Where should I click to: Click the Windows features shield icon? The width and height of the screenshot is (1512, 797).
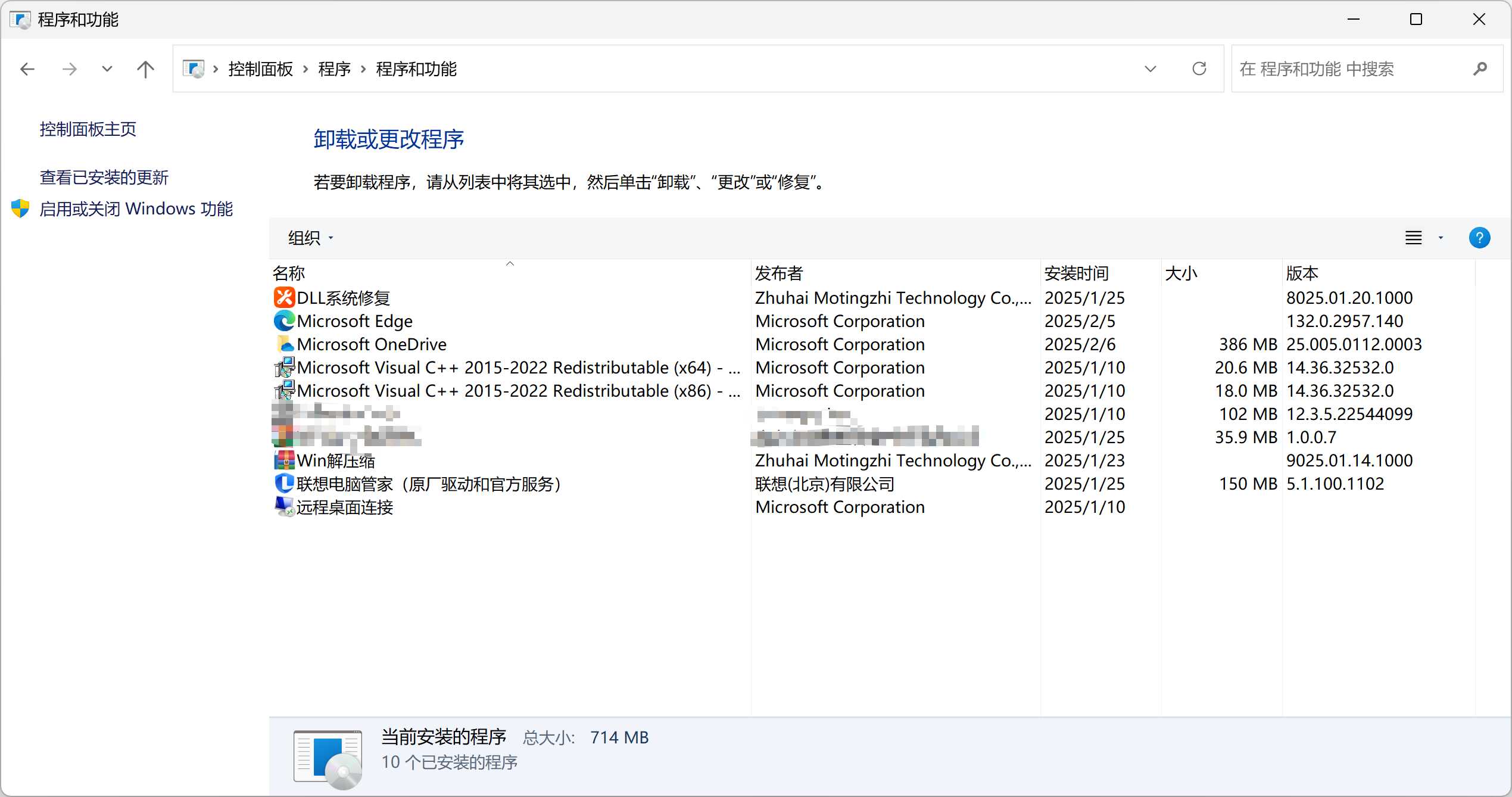[20, 208]
